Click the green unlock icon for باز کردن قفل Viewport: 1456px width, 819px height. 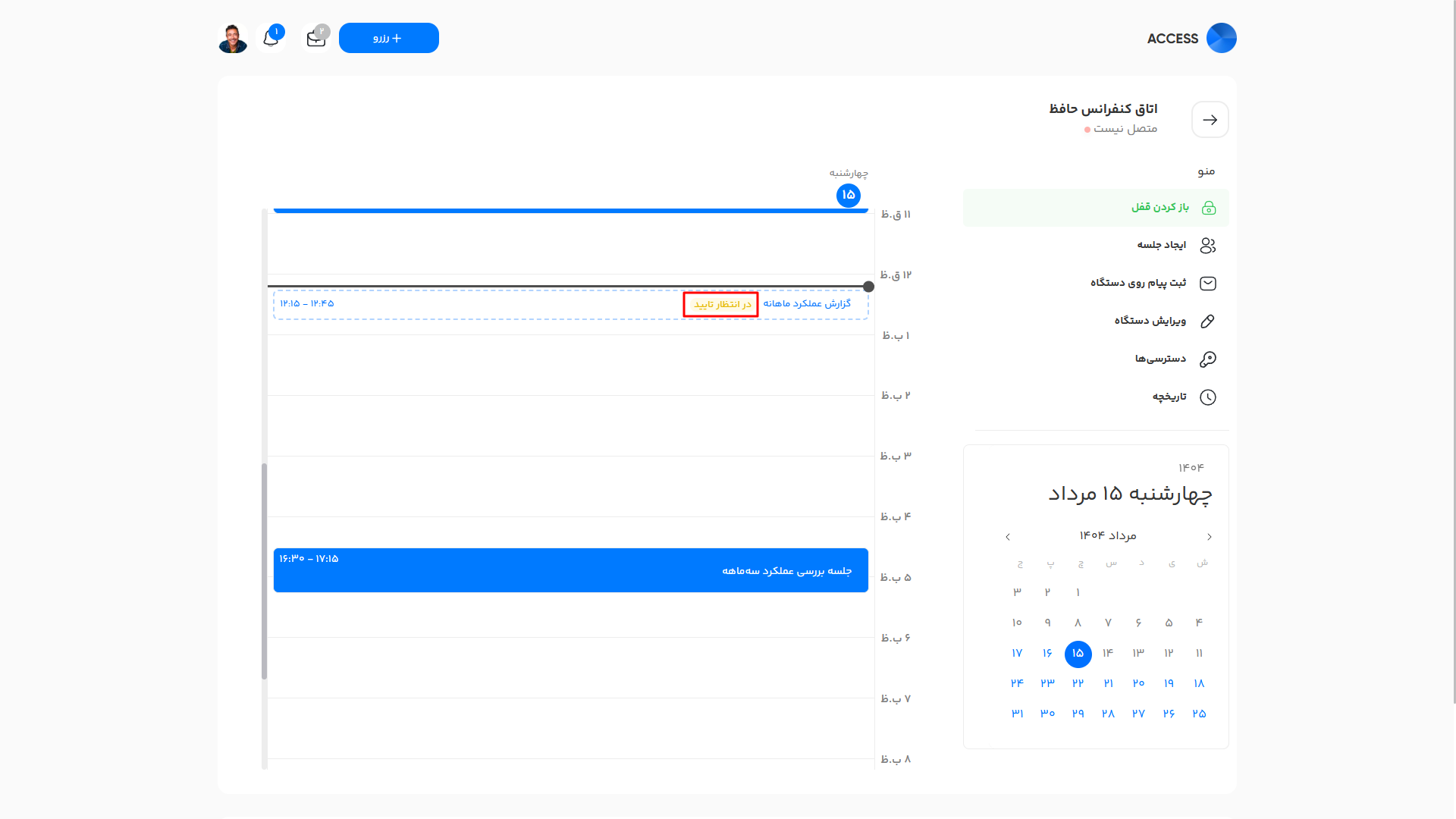pos(1210,207)
